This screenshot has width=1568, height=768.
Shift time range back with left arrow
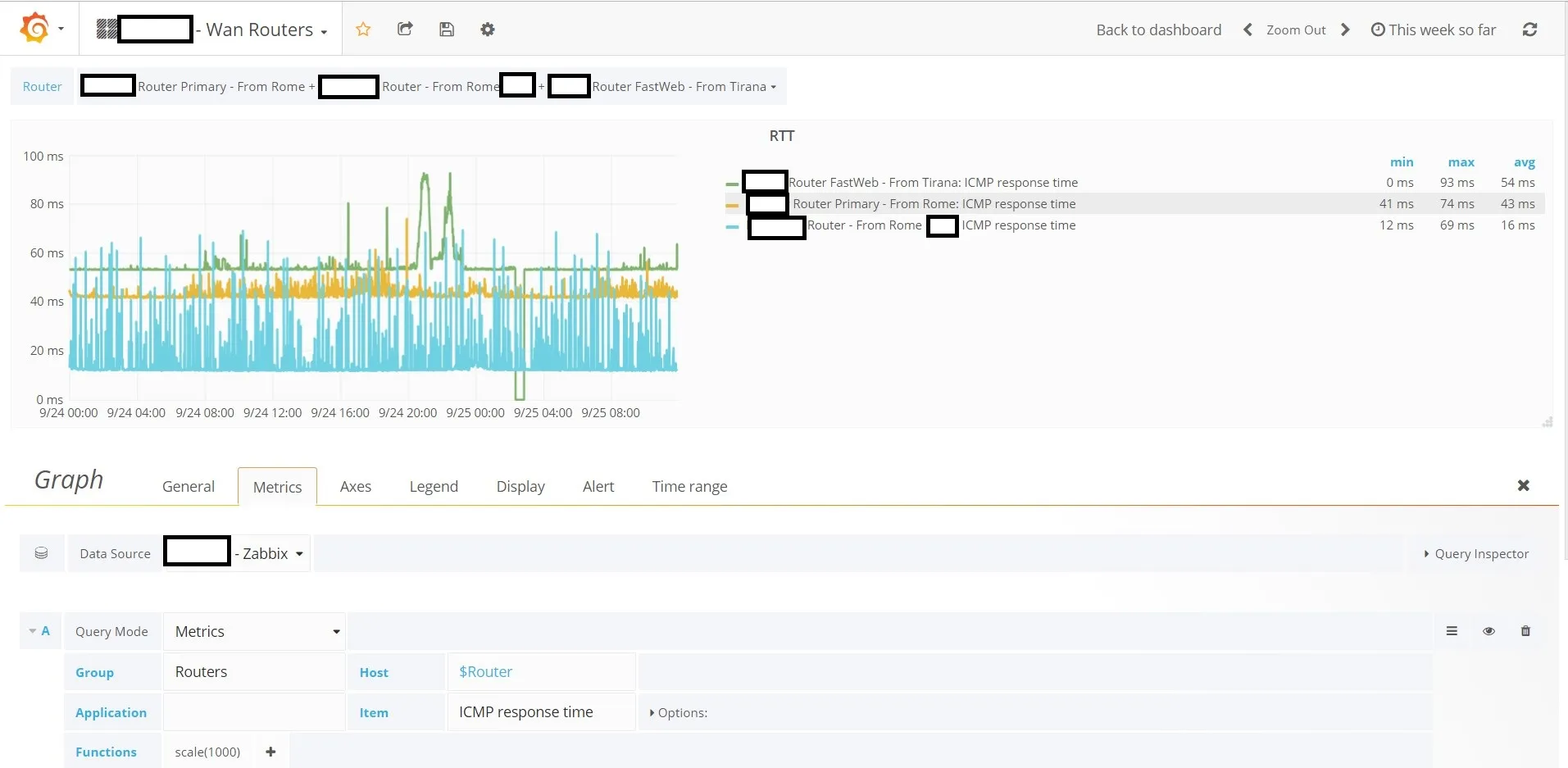pyautogui.click(x=1248, y=30)
